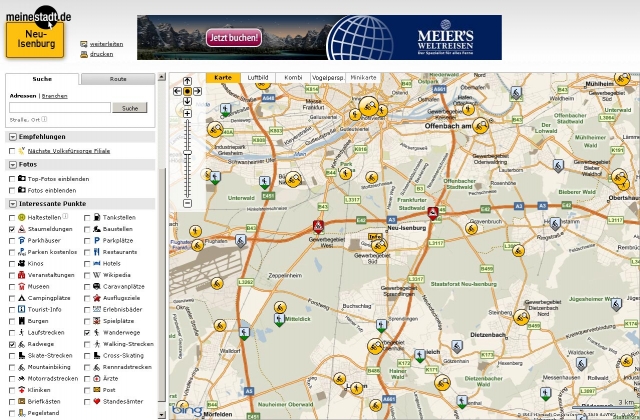640x420 pixels.
Task: Open the weiterleiten link
Action: point(106,44)
